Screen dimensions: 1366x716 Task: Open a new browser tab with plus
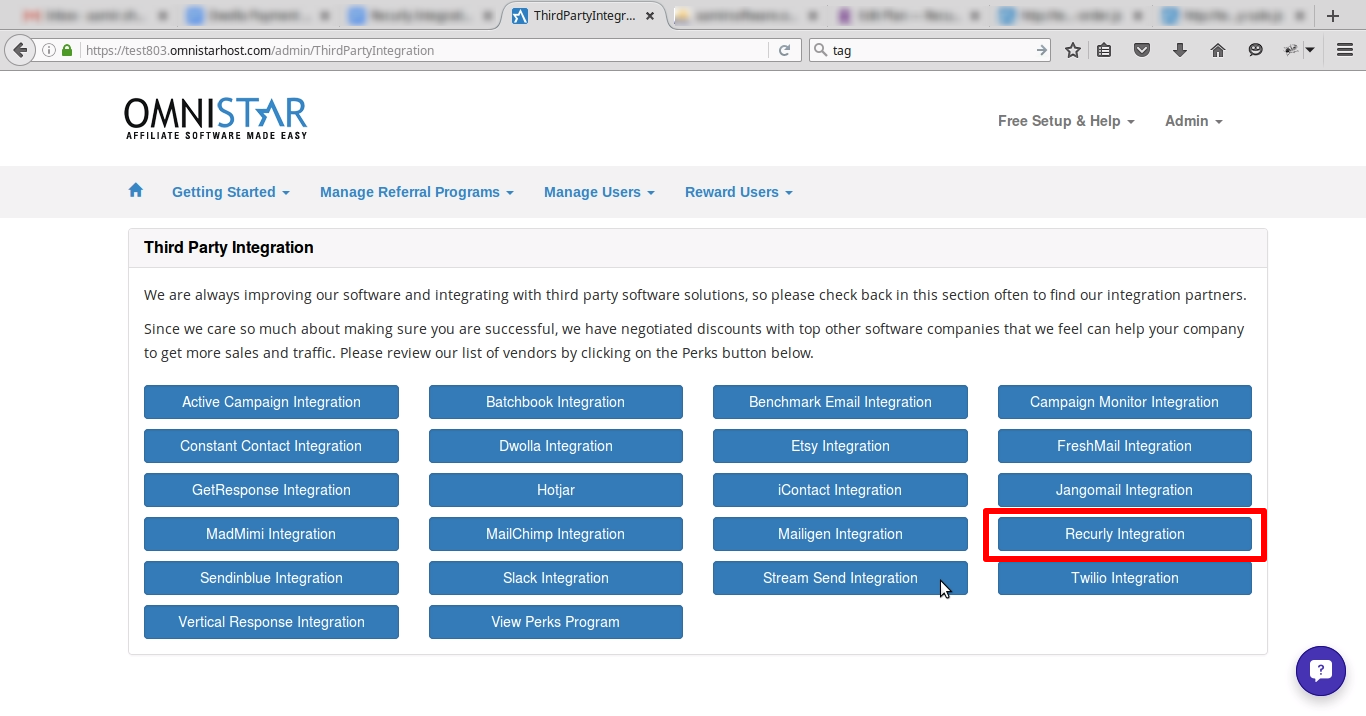click(x=1332, y=16)
